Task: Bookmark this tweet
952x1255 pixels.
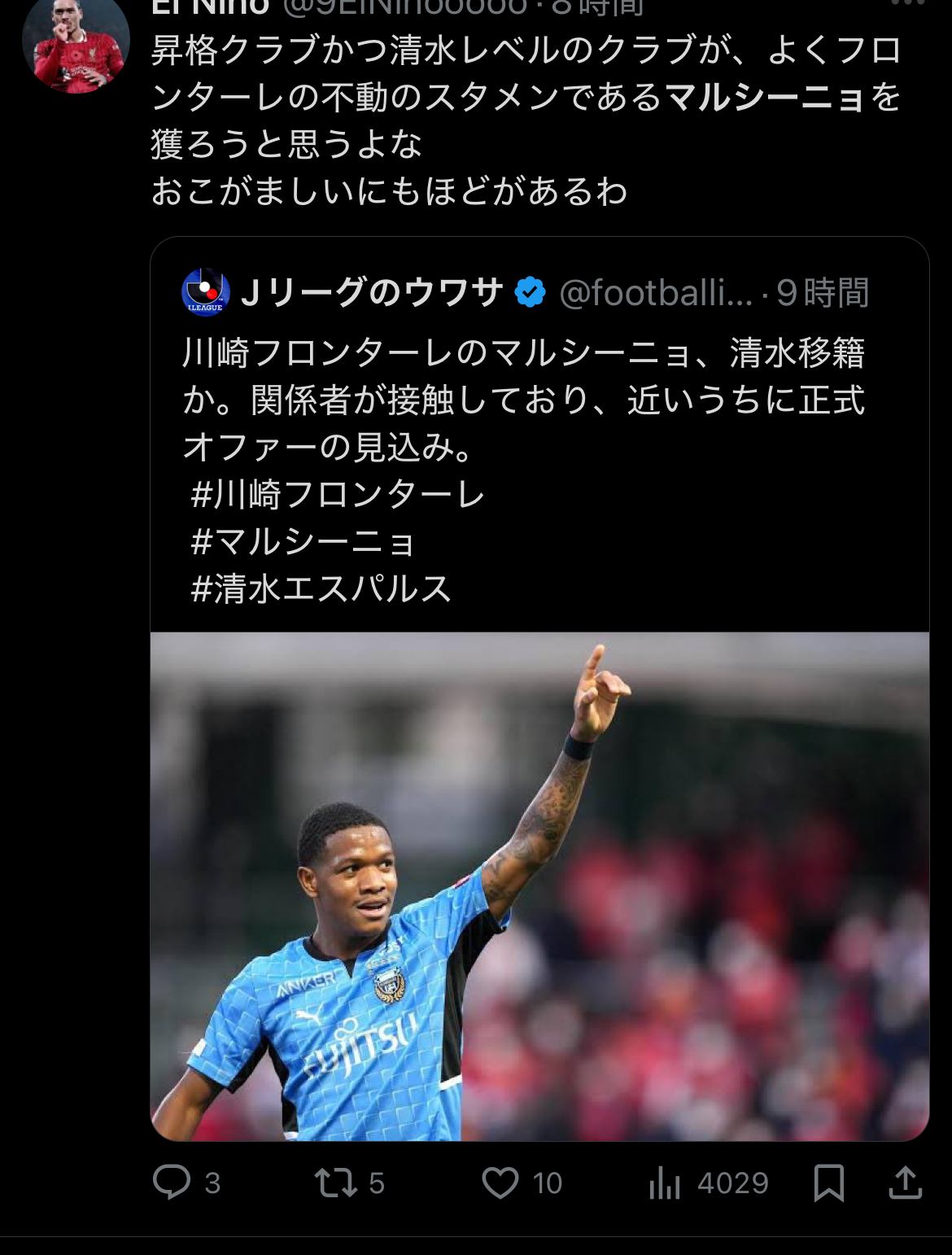Action: (828, 1183)
